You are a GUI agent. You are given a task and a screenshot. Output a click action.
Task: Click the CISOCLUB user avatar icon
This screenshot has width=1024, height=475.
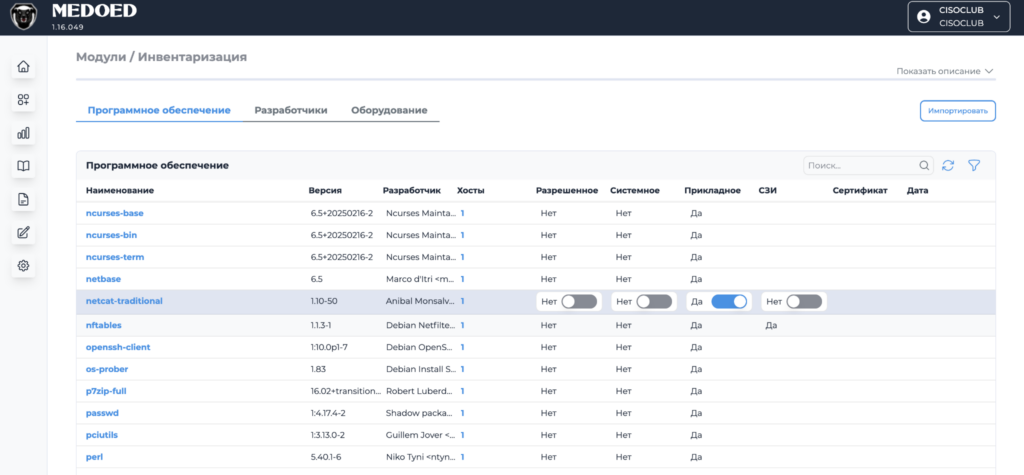pos(923,17)
